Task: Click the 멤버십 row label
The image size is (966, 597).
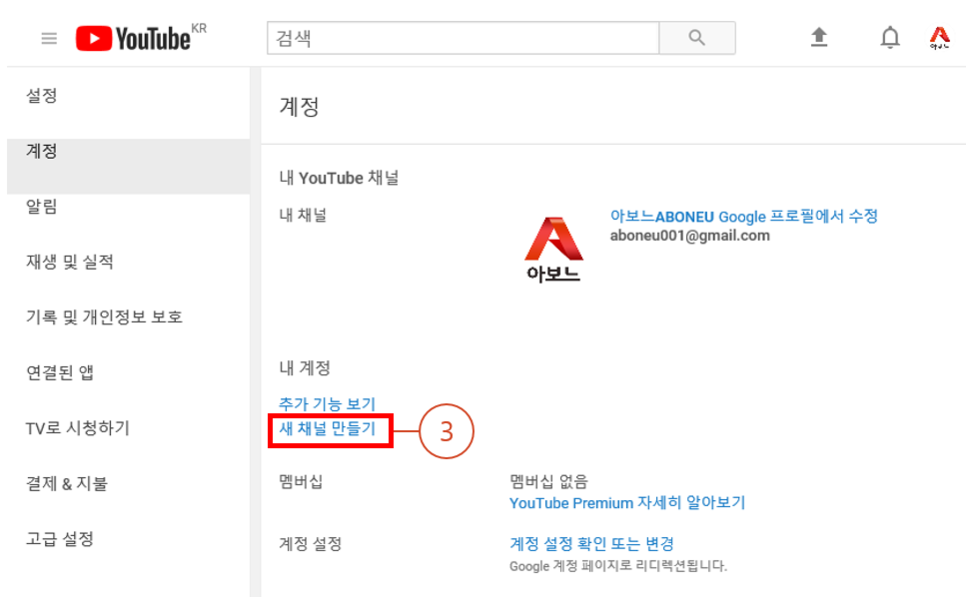Action: click(301, 481)
